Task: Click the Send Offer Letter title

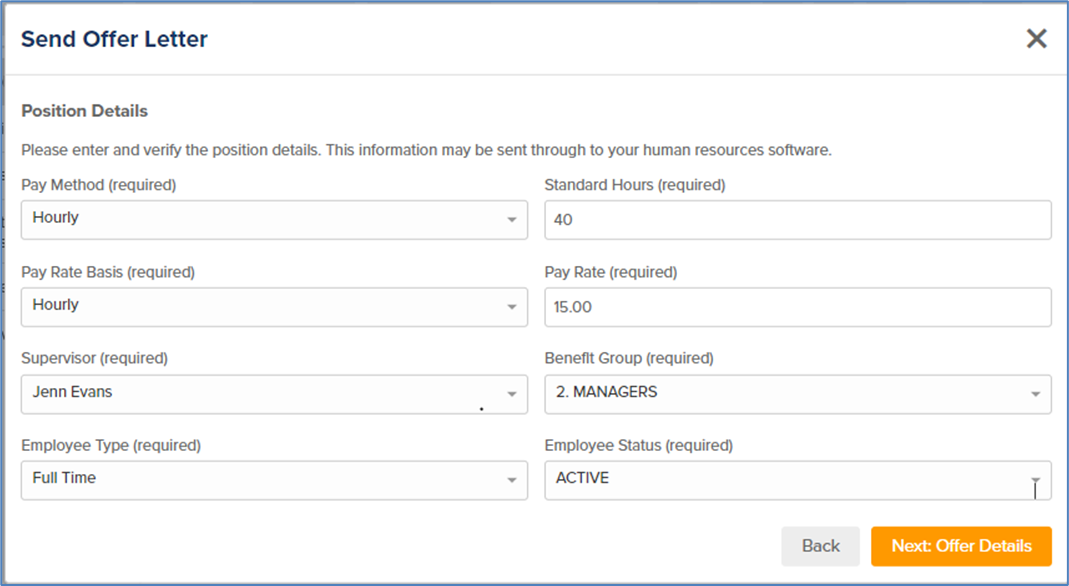Action: (115, 39)
